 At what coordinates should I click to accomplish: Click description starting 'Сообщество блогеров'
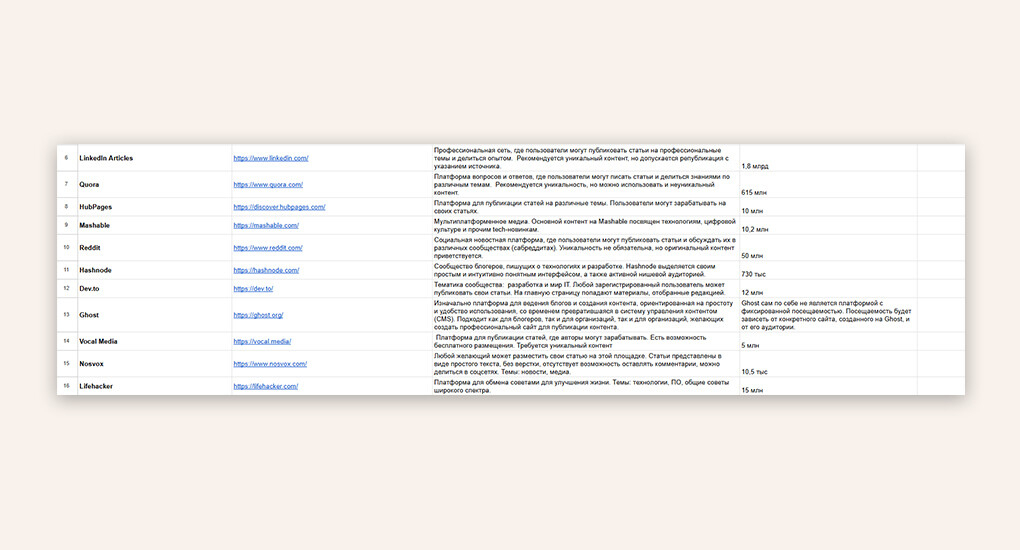click(585, 270)
